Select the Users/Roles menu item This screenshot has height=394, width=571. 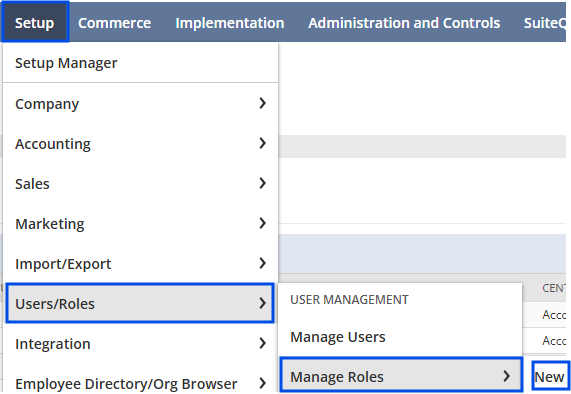[140, 303]
